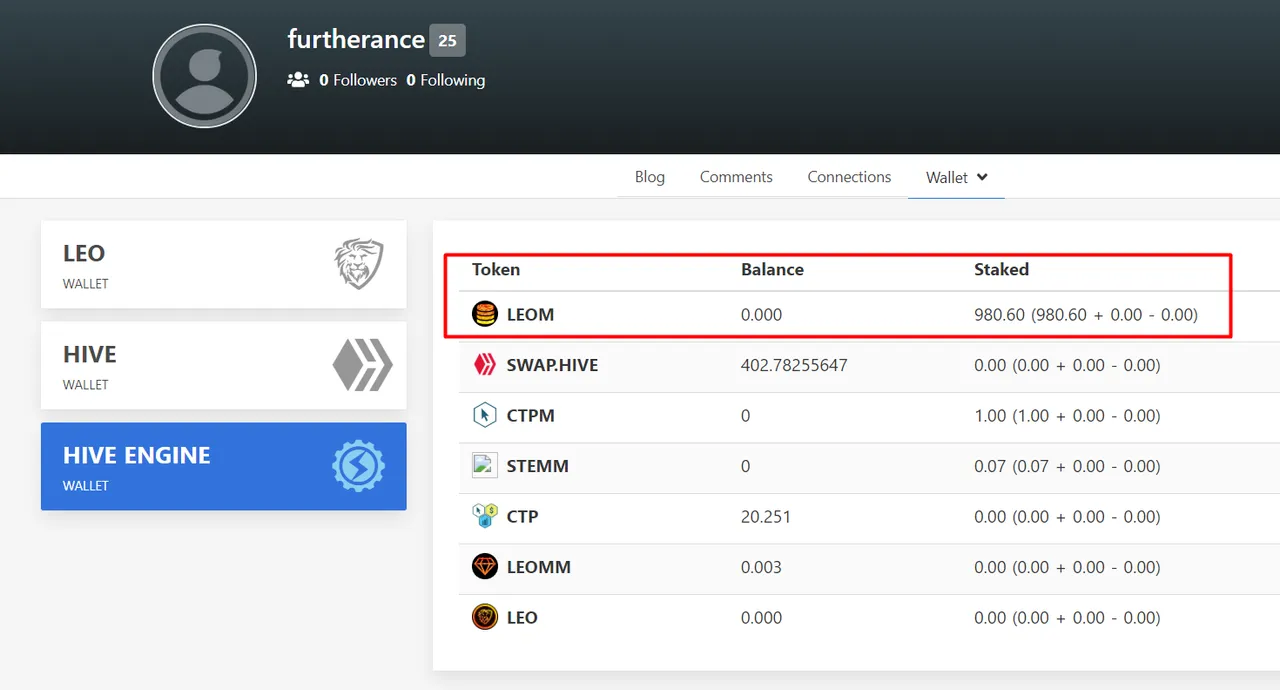Image resolution: width=1280 pixels, height=690 pixels.
Task: Click the Staked column header
Action: coord(1001,269)
